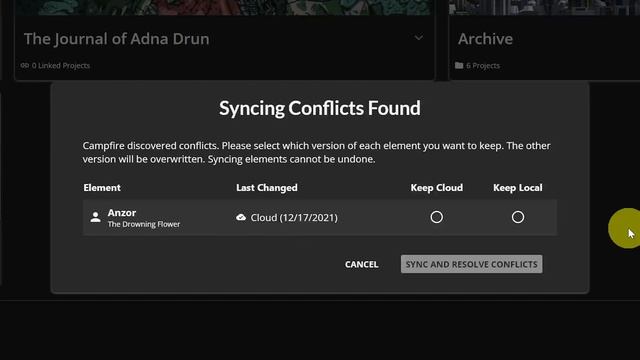Click the 0 Linked Projects label

pyautogui.click(x=61, y=65)
